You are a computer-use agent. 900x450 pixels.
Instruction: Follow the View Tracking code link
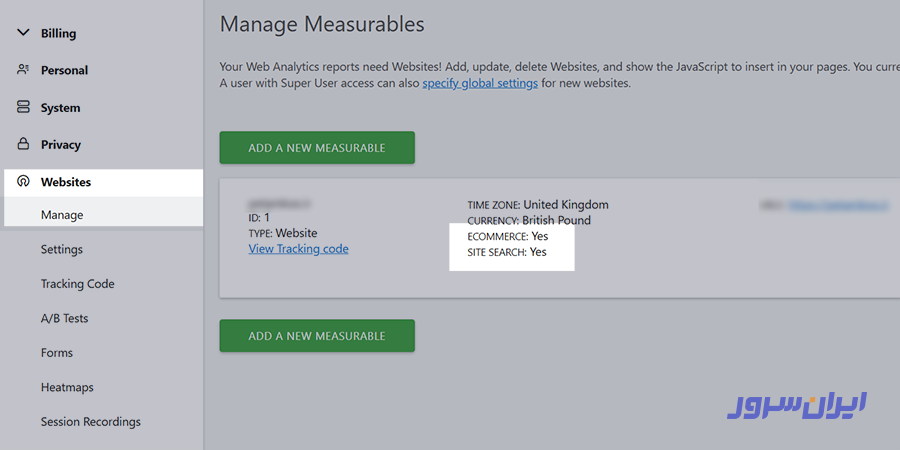click(x=298, y=249)
